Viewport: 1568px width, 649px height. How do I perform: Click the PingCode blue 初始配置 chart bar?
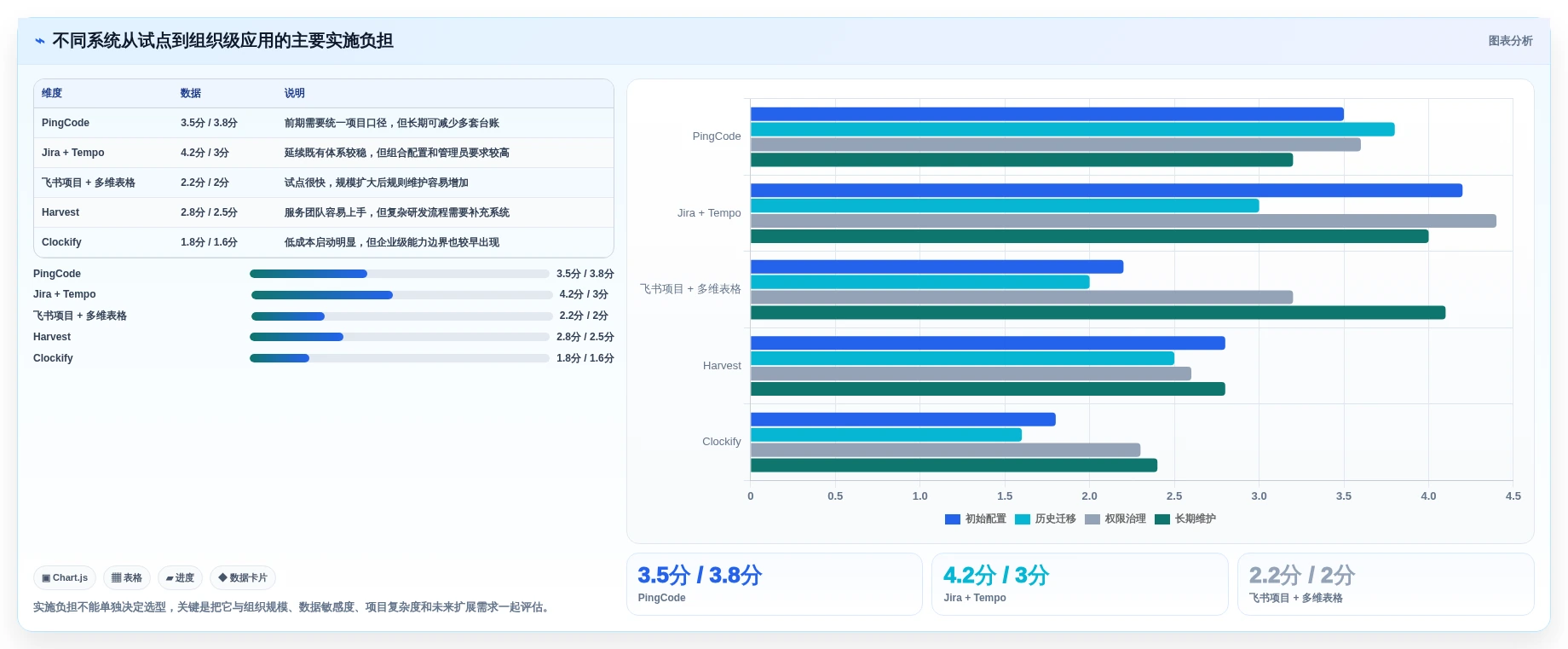coord(1047,114)
